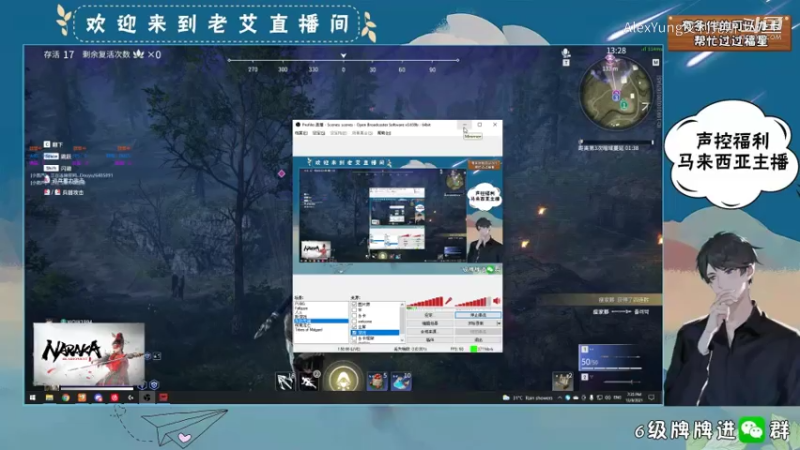Toggle the checkbox directly above welcome source

pos(354,316)
